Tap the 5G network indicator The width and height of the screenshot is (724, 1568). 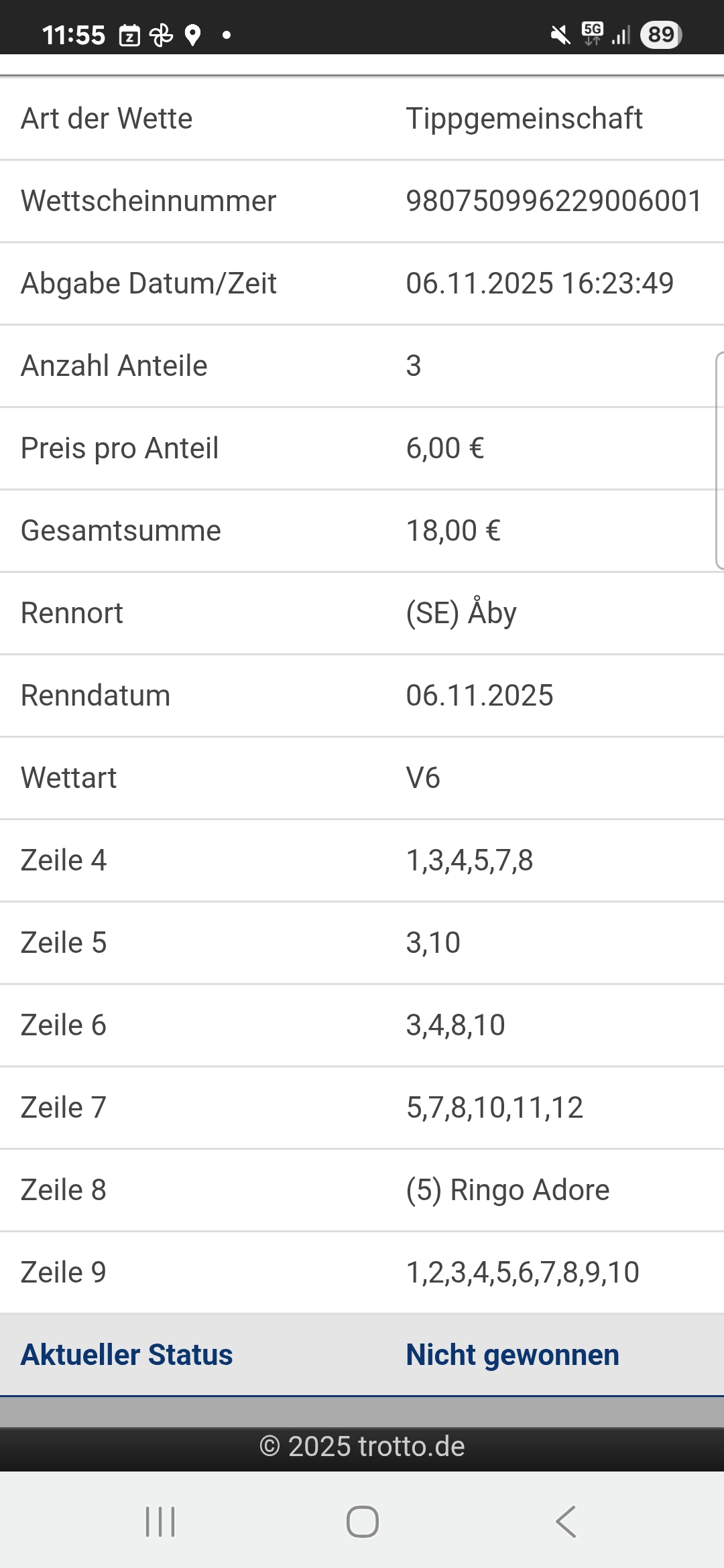592,34
